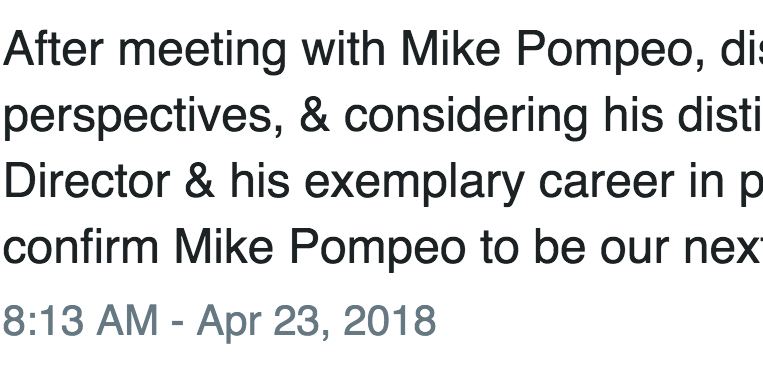The height and width of the screenshot is (370, 763).
Task: Click the word "confirm" in the last line
Action: point(81,246)
